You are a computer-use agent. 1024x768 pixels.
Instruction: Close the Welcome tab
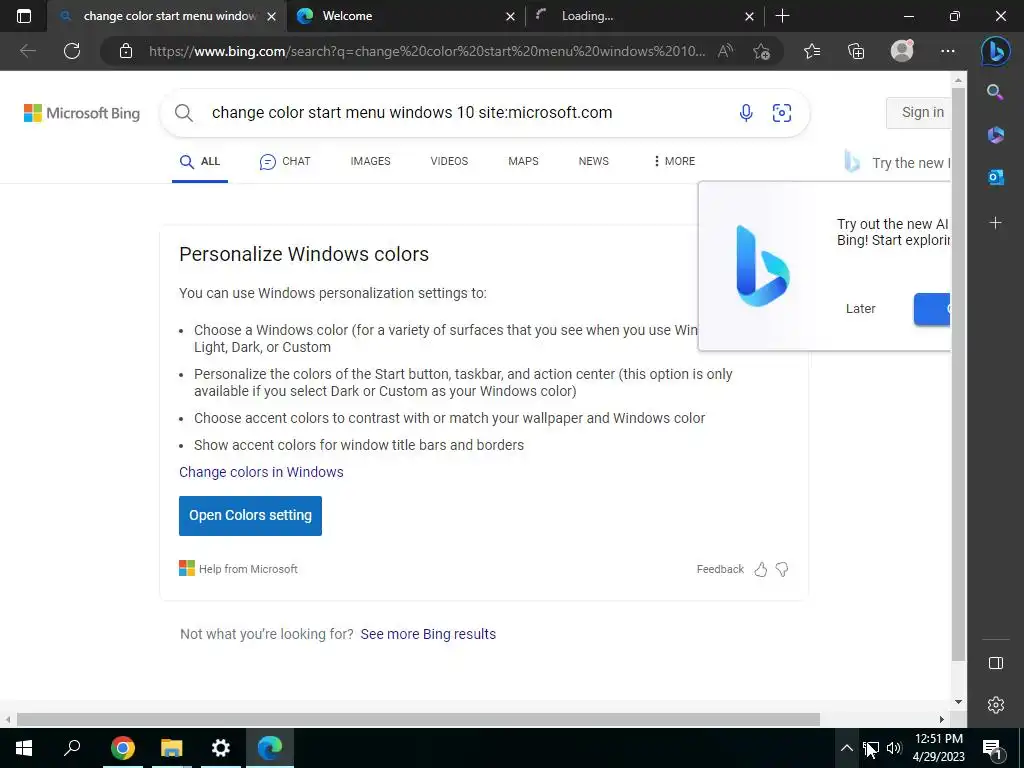(x=510, y=16)
